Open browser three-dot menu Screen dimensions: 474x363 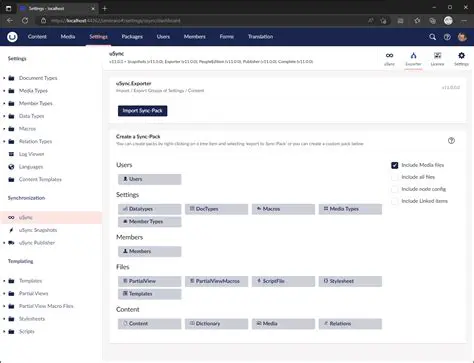pos(464,21)
